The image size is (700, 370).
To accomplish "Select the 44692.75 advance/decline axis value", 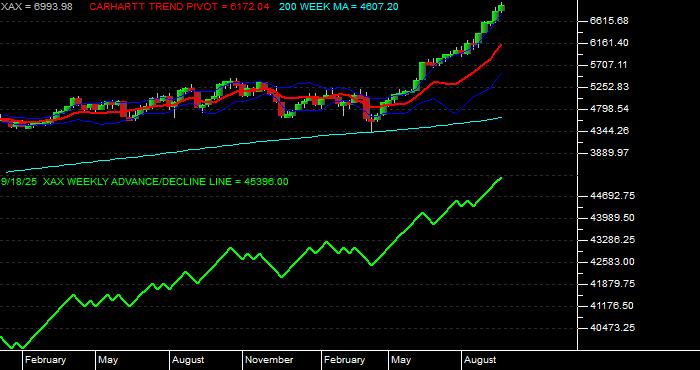I will click(612, 196).
